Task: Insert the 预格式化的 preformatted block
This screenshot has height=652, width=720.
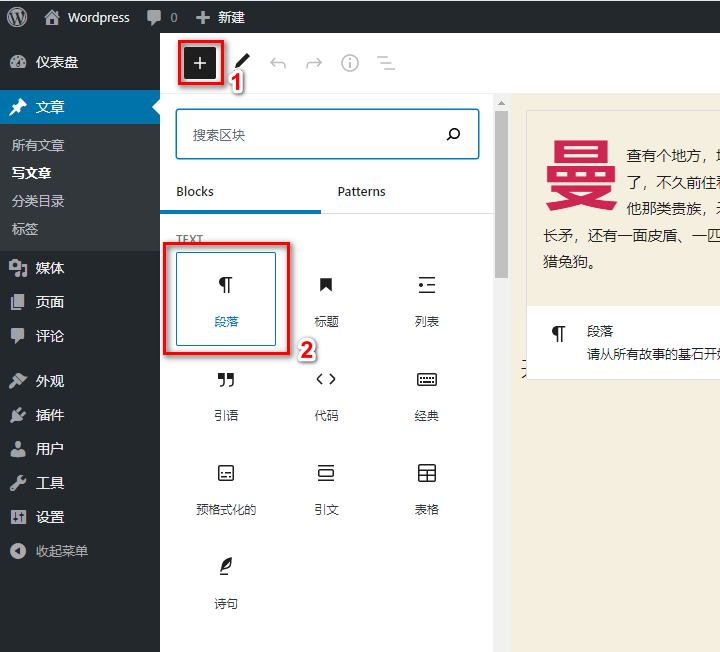Action: (x=226, y=487)
